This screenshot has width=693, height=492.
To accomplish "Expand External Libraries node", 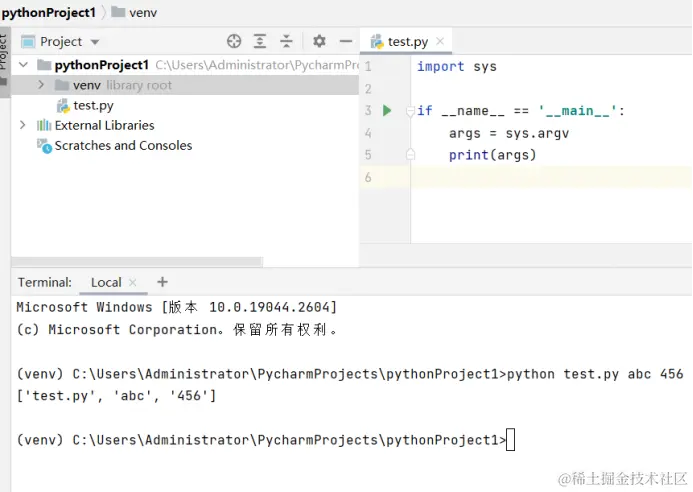I will point(23,125).
